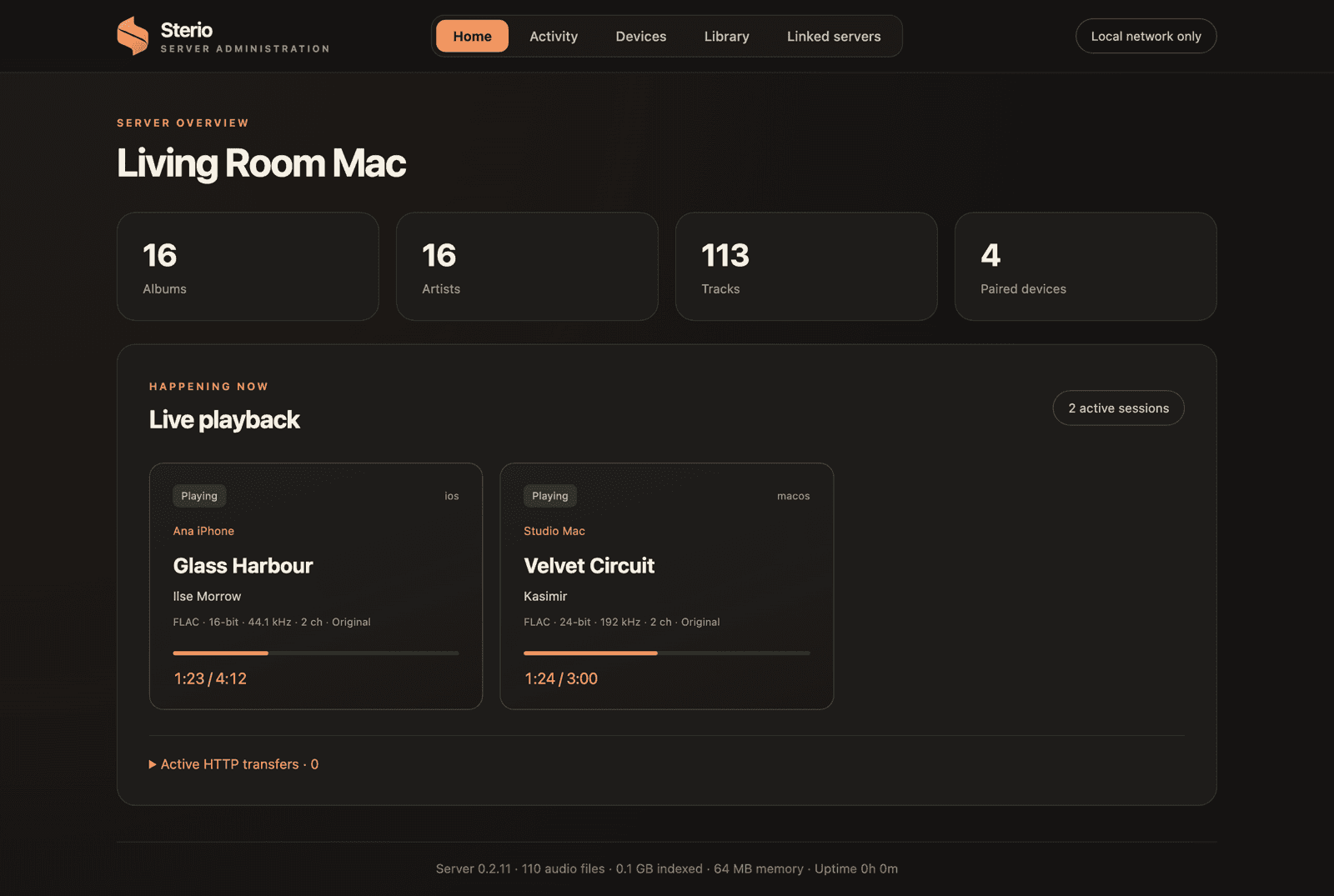Image resolution: width=1334 pixels, height=896 pixels.
Task: Go to the Library tab
Action: click(x=726, y=36)
